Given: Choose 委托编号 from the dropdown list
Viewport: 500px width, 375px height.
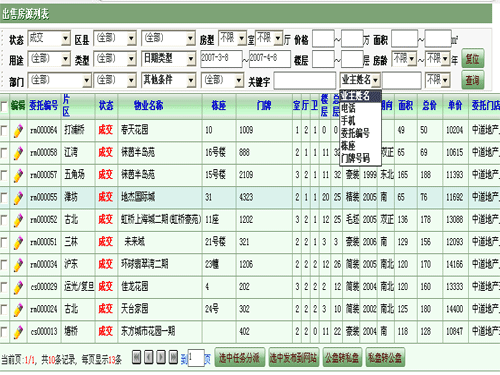Looking at the screenshot, I should (355, 133).
